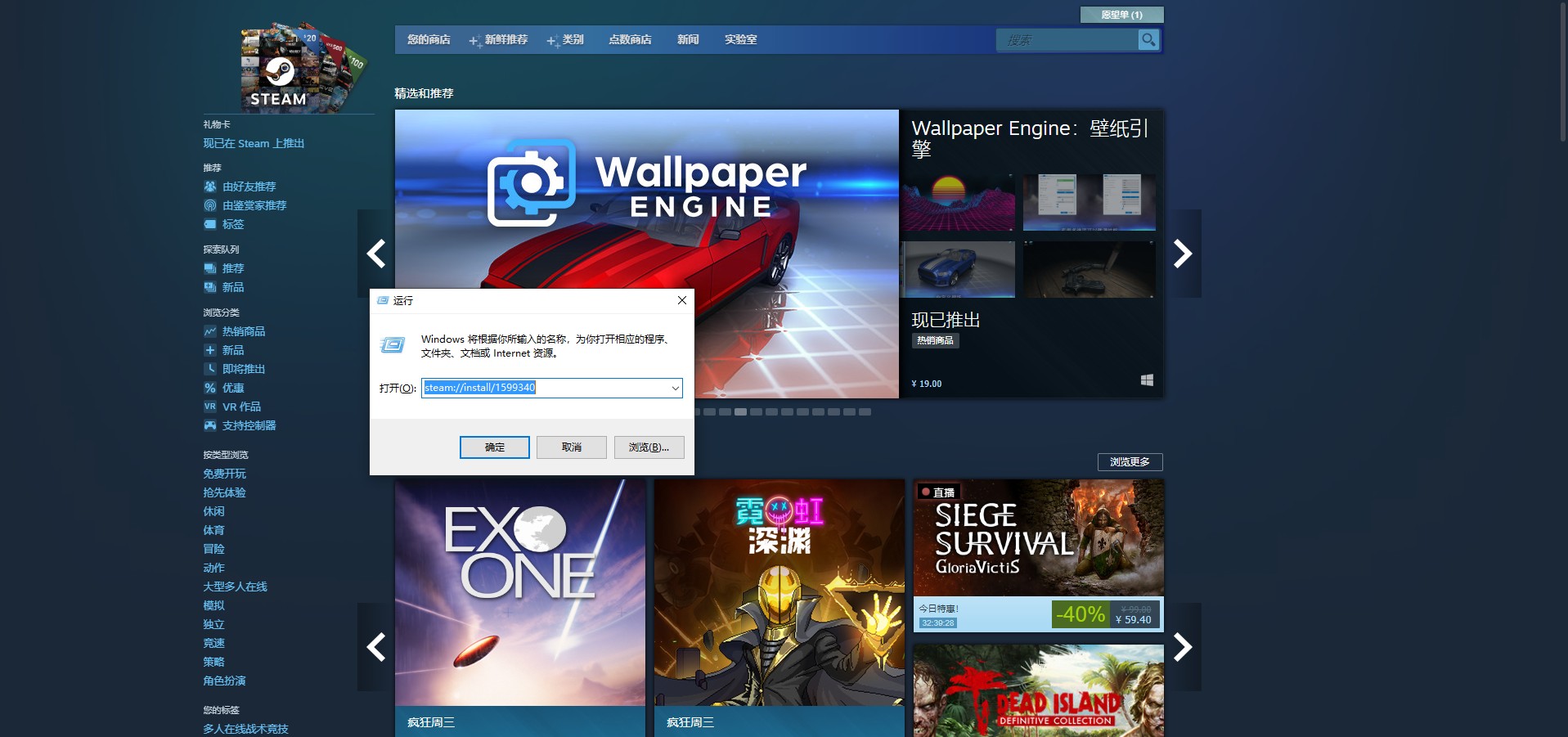View the blue car screenshot thumbnail
Image resolution: width=1568 pixels, height=737 pixels.
point(958,269)
